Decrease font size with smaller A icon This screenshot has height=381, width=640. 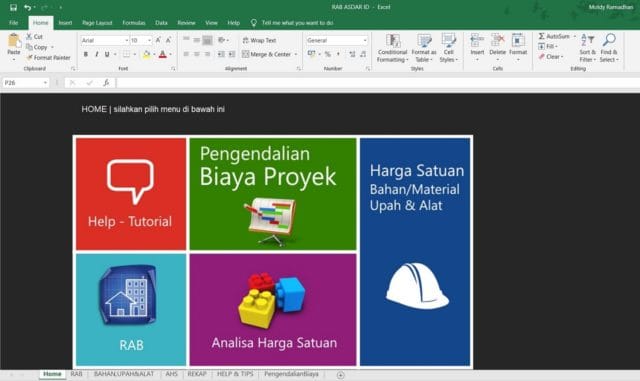[168, 40]
